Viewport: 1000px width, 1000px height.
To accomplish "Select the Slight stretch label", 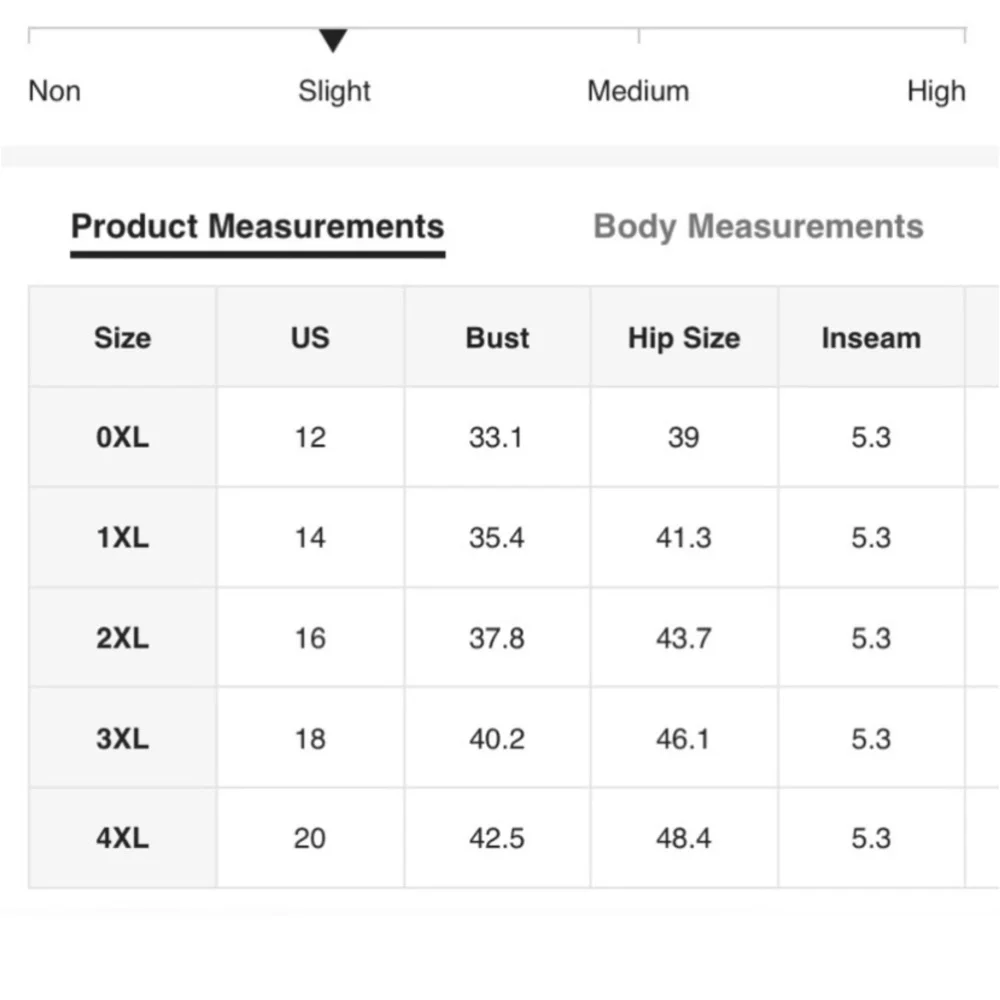I will click(x=334, y=91).
